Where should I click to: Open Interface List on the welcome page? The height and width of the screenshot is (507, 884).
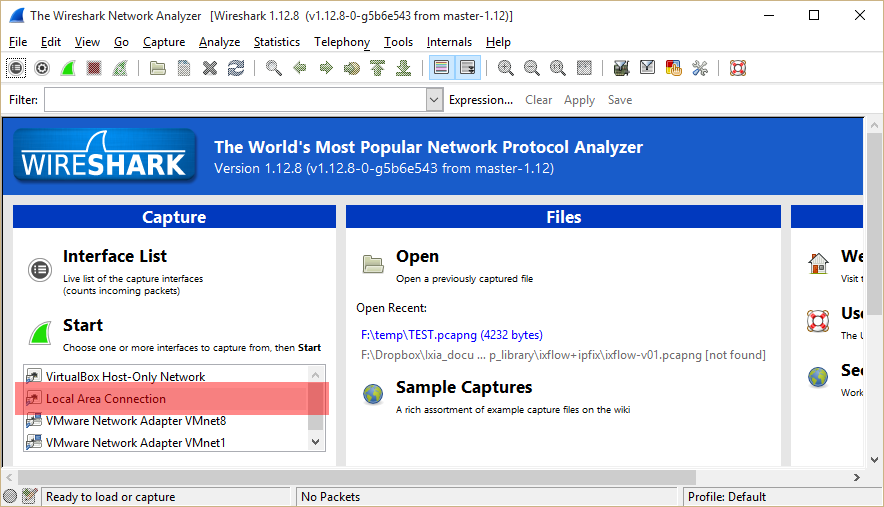tap(115, 256)
